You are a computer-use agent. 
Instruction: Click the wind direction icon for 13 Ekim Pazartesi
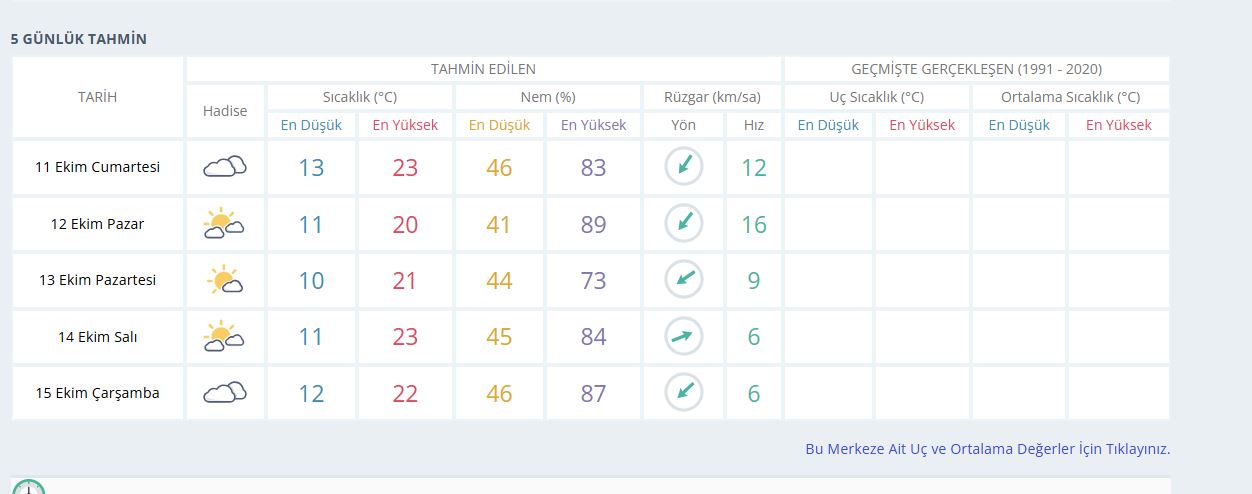(684, 280)
